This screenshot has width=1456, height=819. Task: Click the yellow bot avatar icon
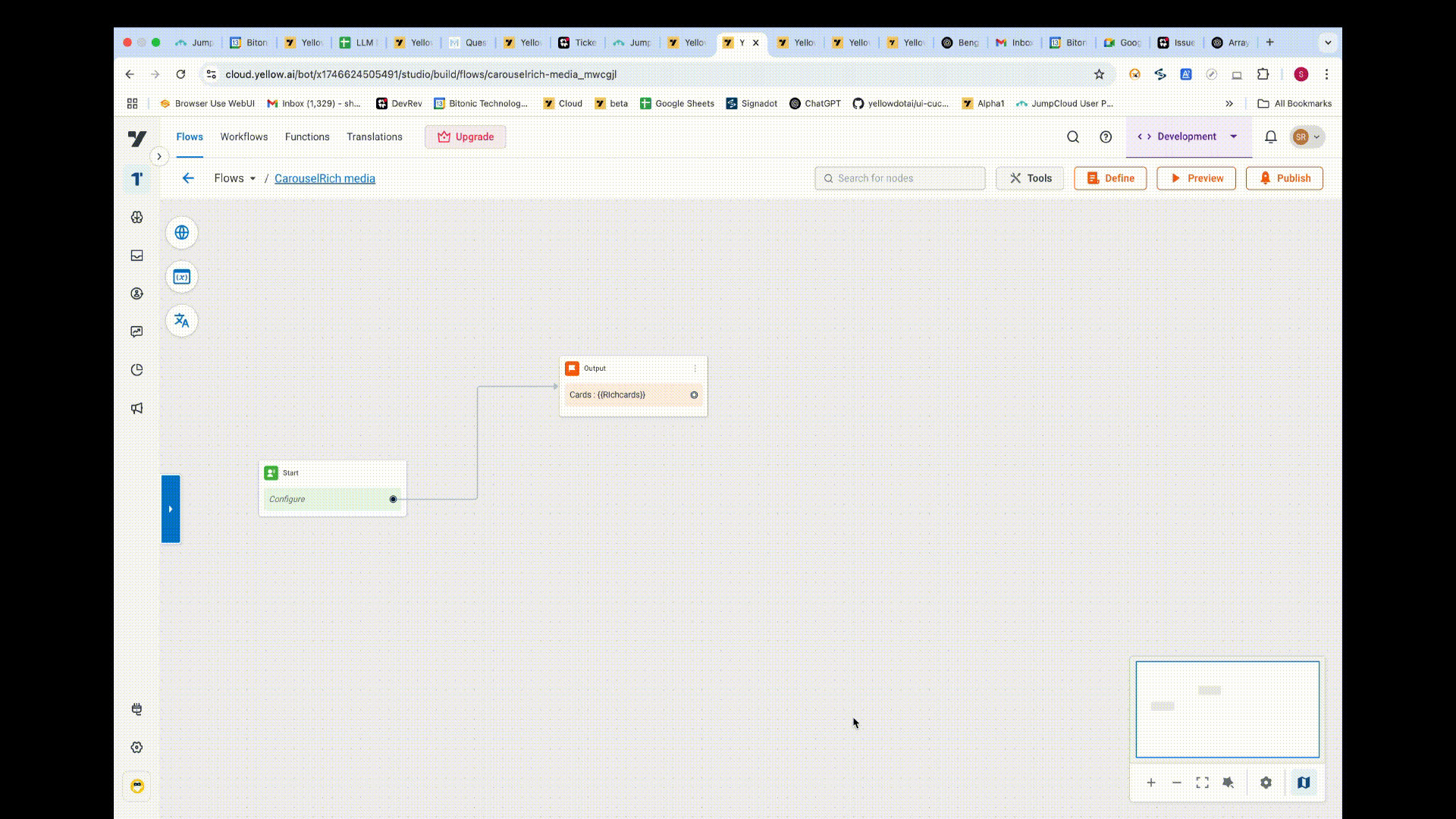137,786
